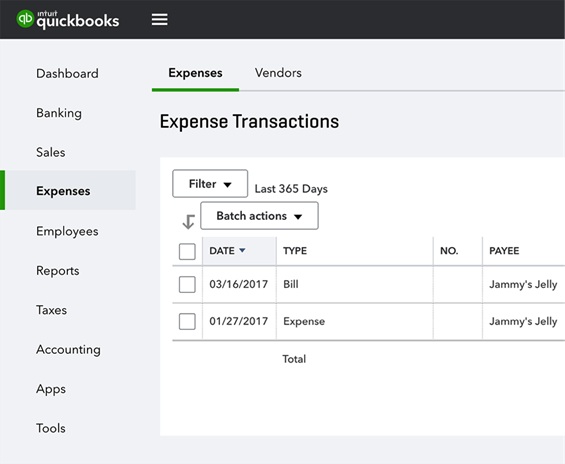Open Accounting in the sidebar

[68, 350]
